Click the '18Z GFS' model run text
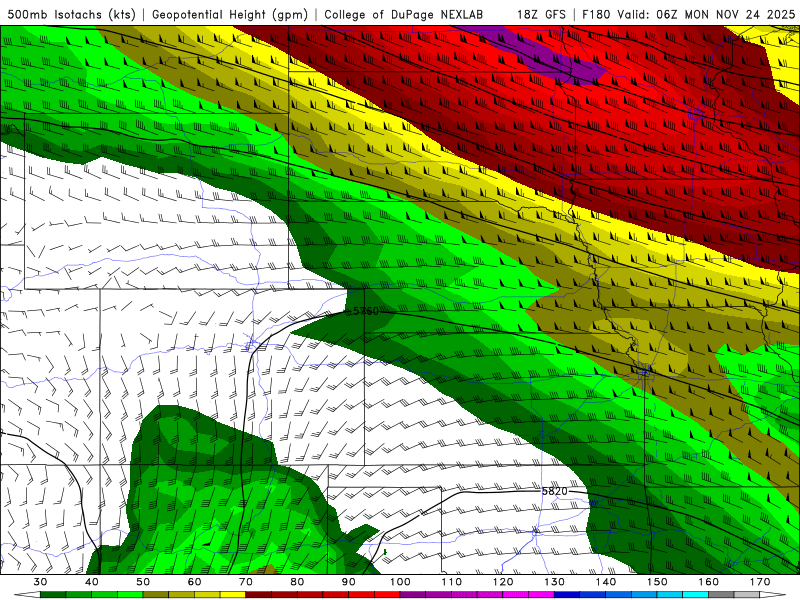Viewport: 800px width, 600px height. (541, 14)
